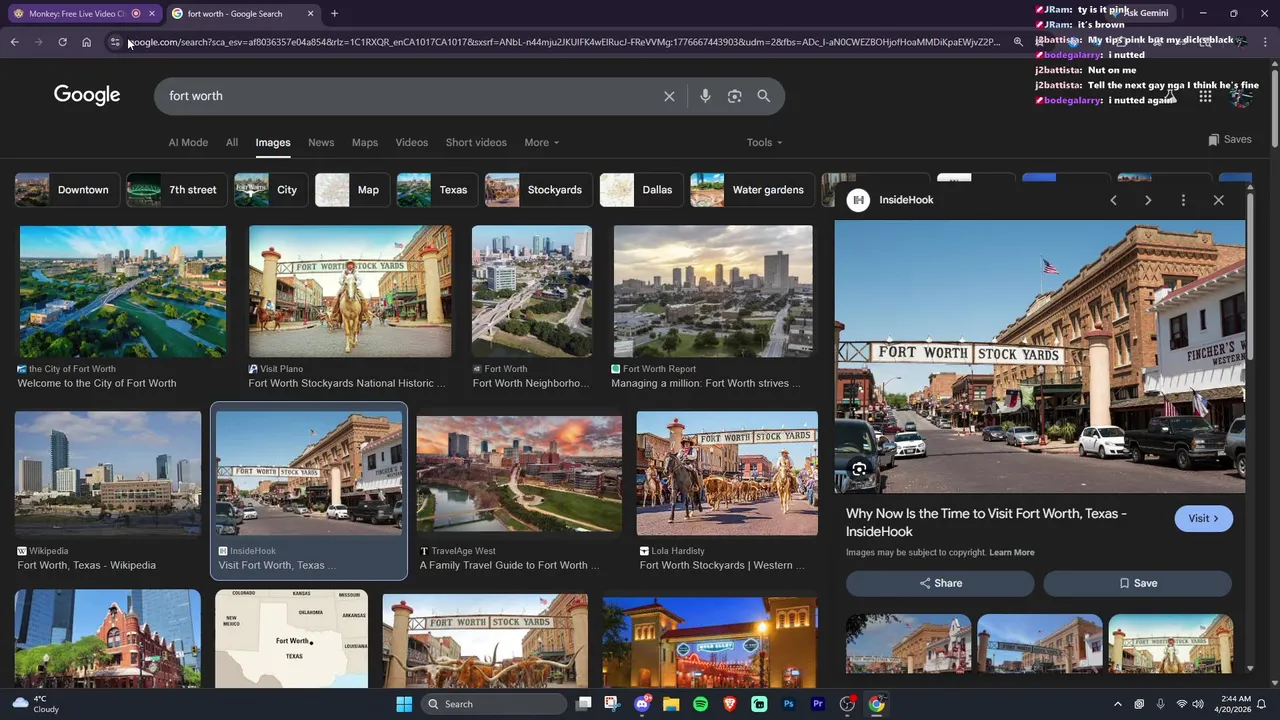This screenshot has height=720, width=1280.
Task: Close the 'fort worth - Google Search' tab
Action: click(x=310, y=14)
